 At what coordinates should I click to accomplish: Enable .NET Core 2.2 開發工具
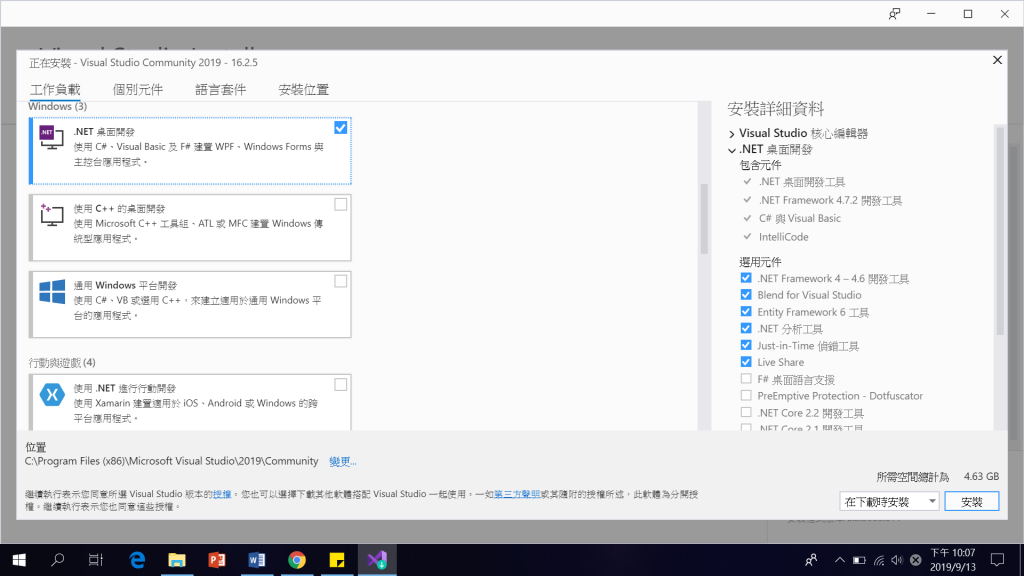click(x=746, y=412)
